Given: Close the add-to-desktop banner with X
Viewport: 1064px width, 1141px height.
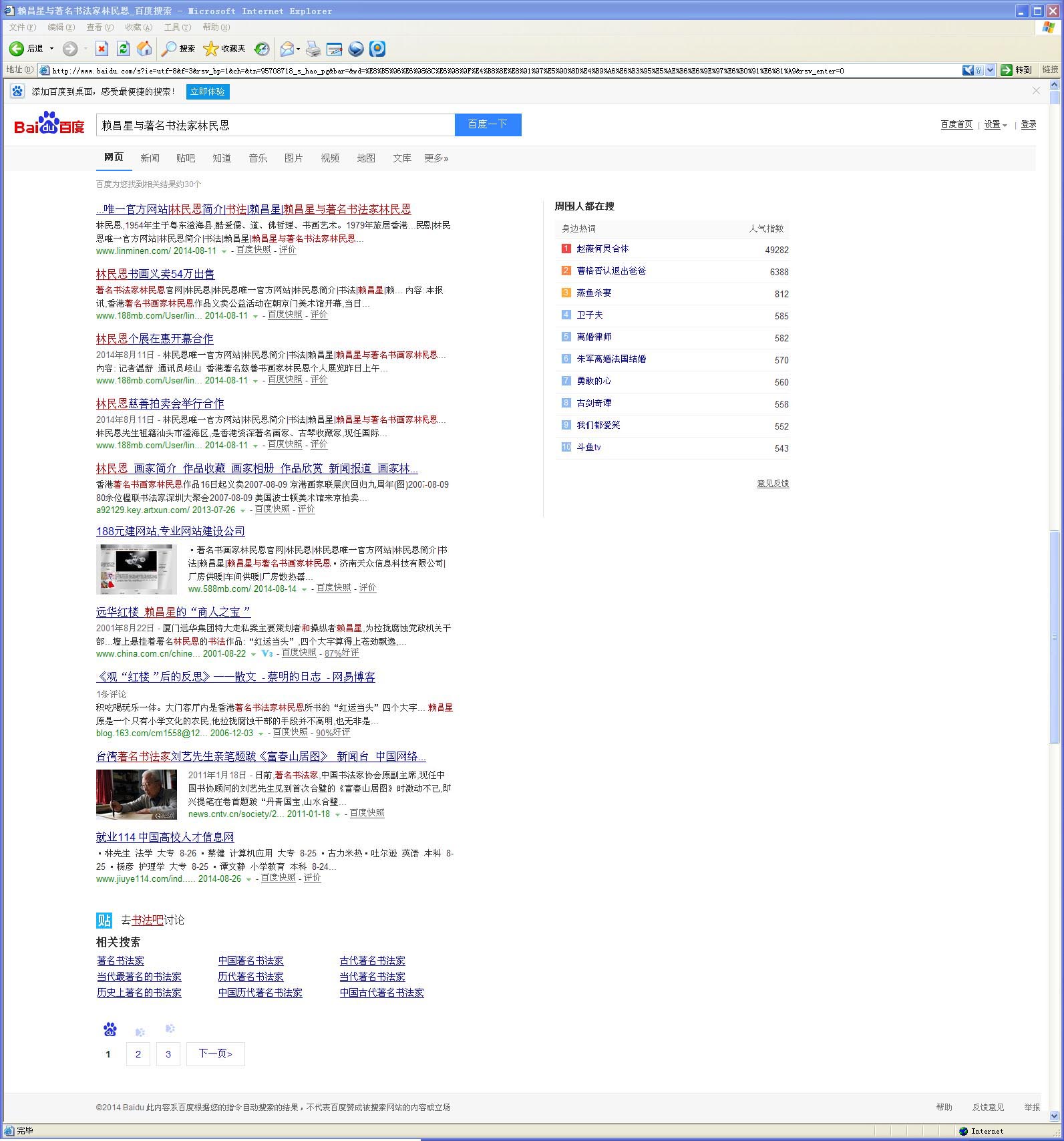Looking at the screenshot, I should [1036, 91].
